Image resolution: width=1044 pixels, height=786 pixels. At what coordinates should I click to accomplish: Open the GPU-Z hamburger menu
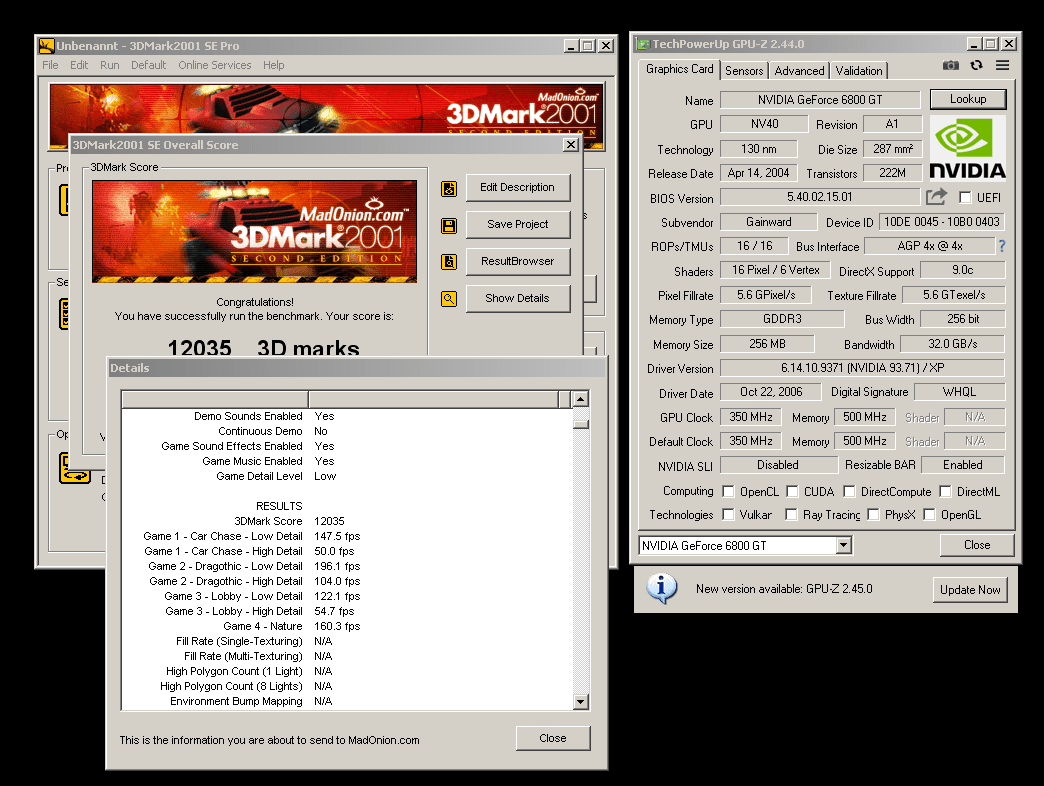[1003, 65]
